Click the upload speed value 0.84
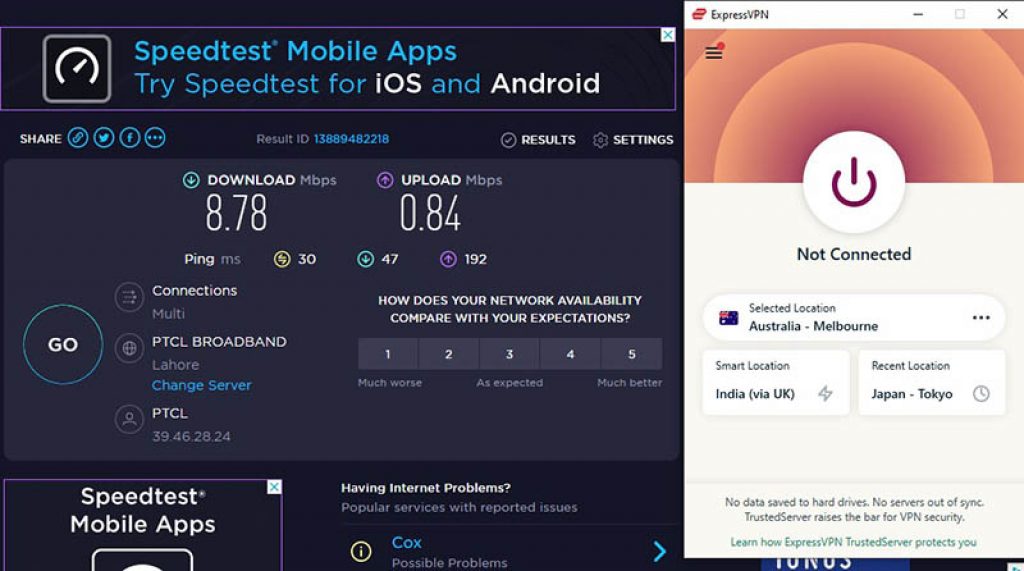 pos(430,213)
